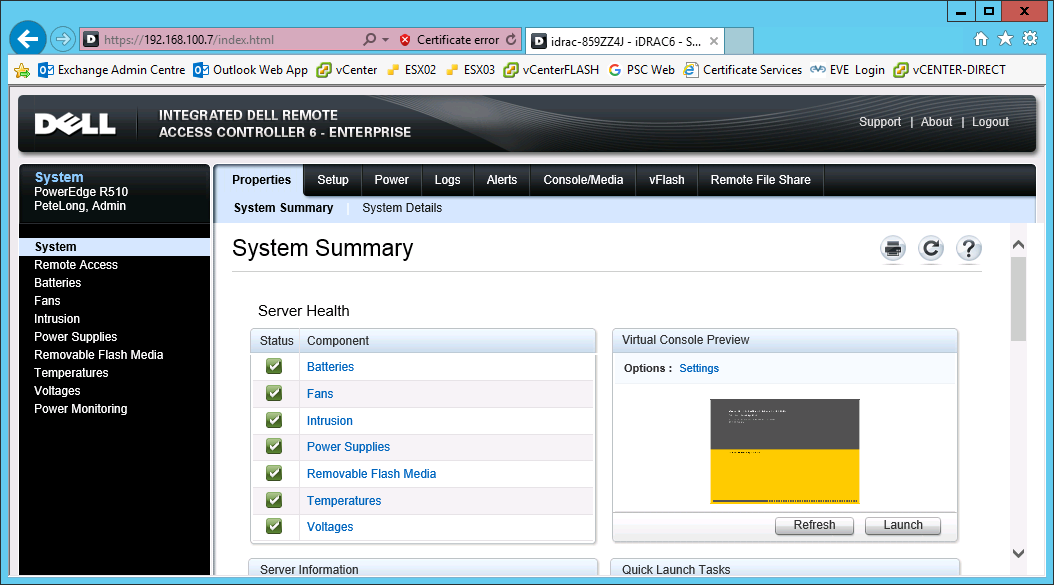Click the browser Forward arrow button
1054x585 pixels.
click(63, 39)
